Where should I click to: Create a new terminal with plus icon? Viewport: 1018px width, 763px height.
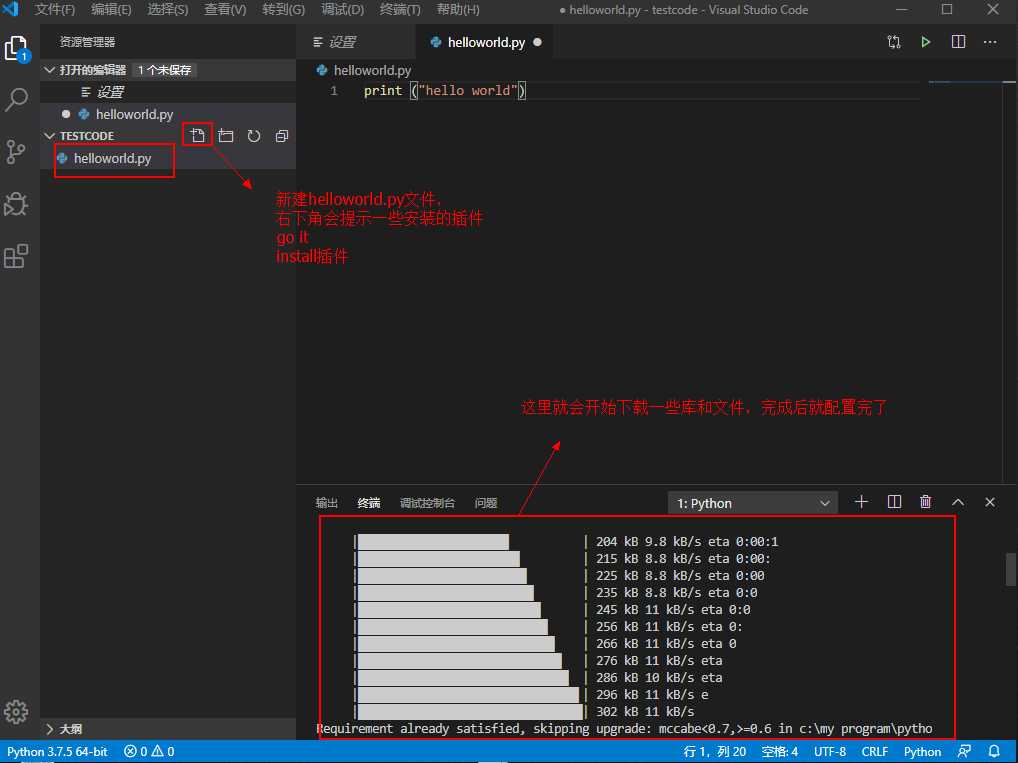click(861, 502)
